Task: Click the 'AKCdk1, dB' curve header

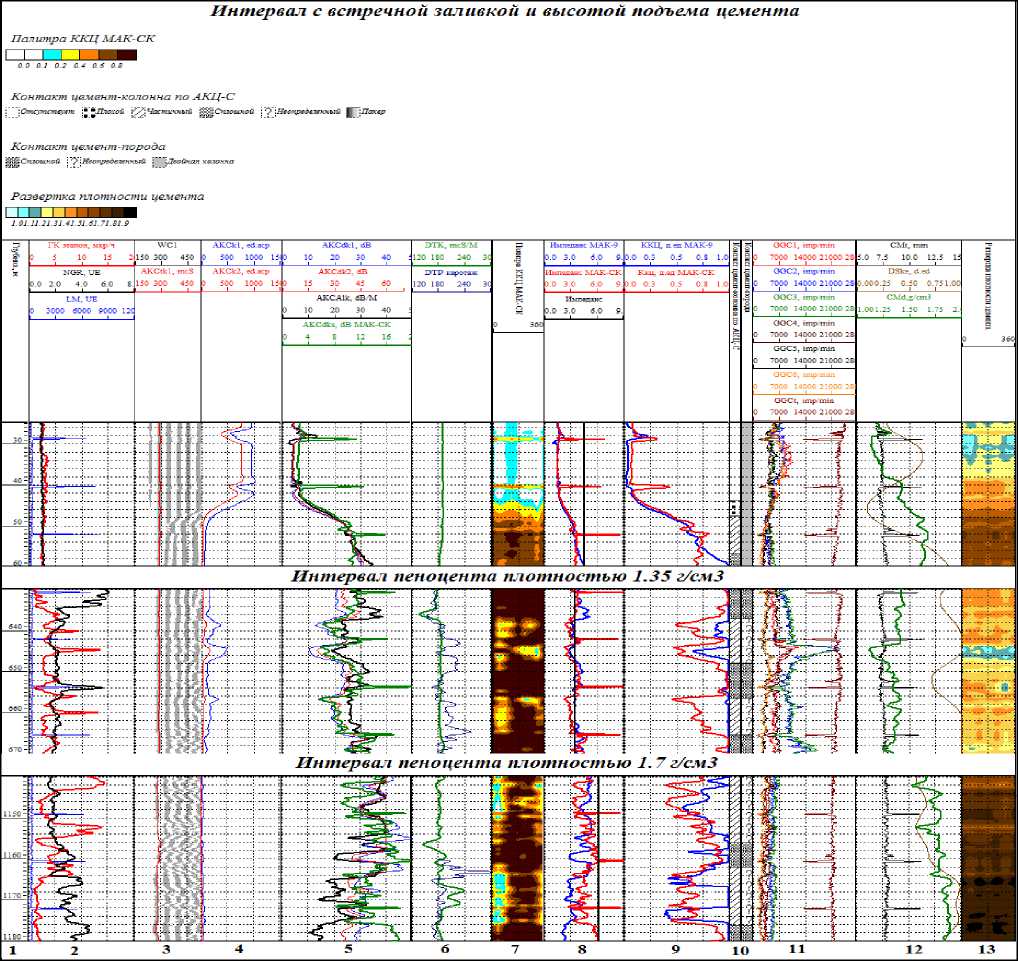Action: coord(346,245)
